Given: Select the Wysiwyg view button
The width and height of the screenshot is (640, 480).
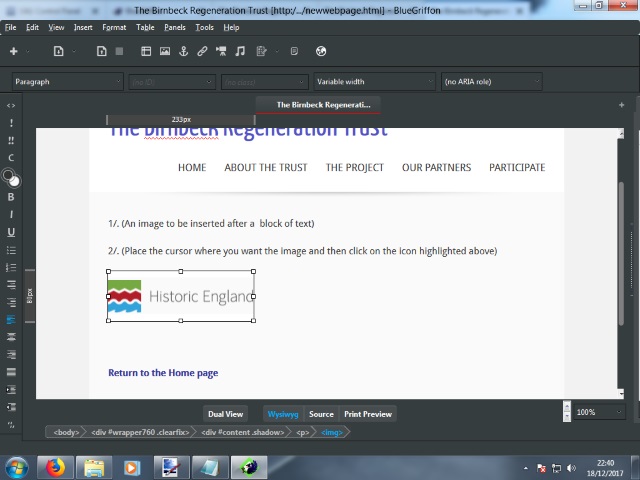Looking at the screenshot, I should pos(283,414).
